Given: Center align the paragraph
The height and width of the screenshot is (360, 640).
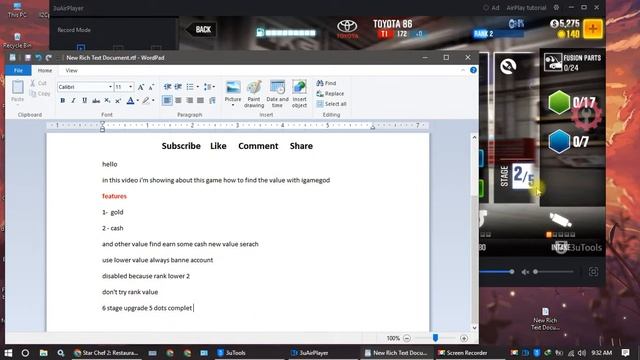Looking at the screenshot, I should tap(178, 100).
